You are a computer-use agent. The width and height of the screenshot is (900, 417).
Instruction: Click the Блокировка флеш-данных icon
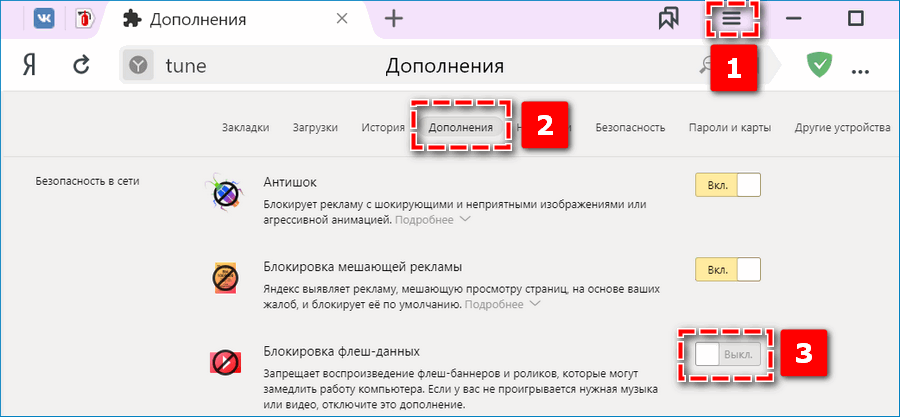(x=225, y=361)
